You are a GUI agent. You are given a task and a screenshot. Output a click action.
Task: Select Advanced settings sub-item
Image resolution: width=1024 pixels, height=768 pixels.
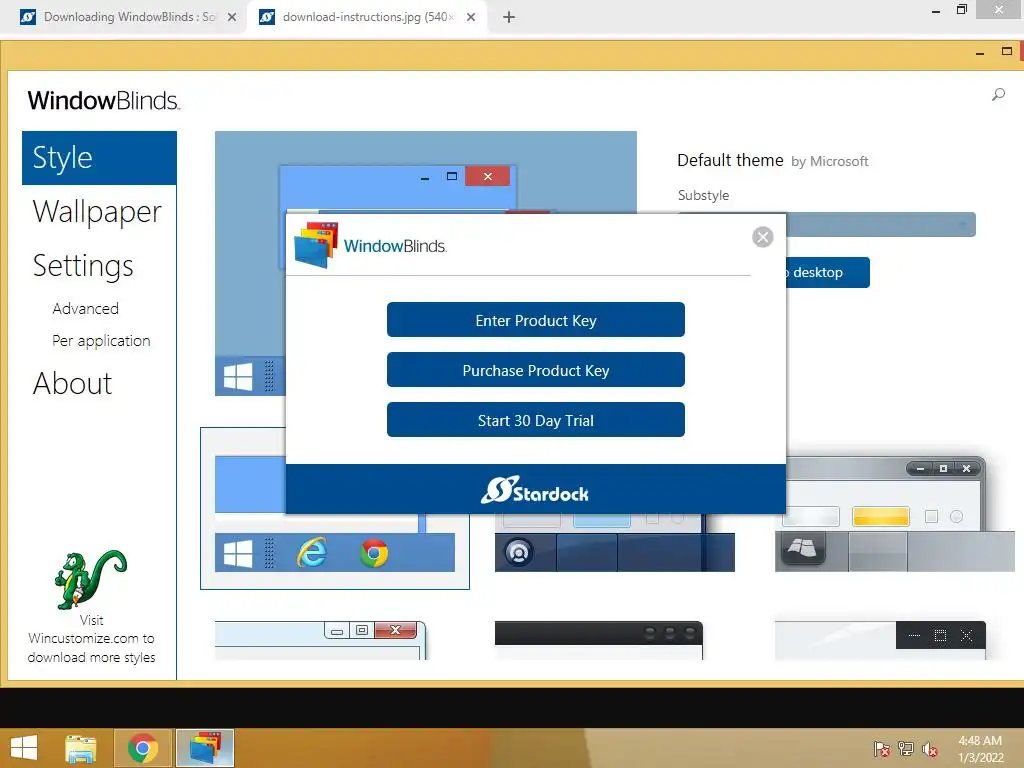click(x=86, y=308)
